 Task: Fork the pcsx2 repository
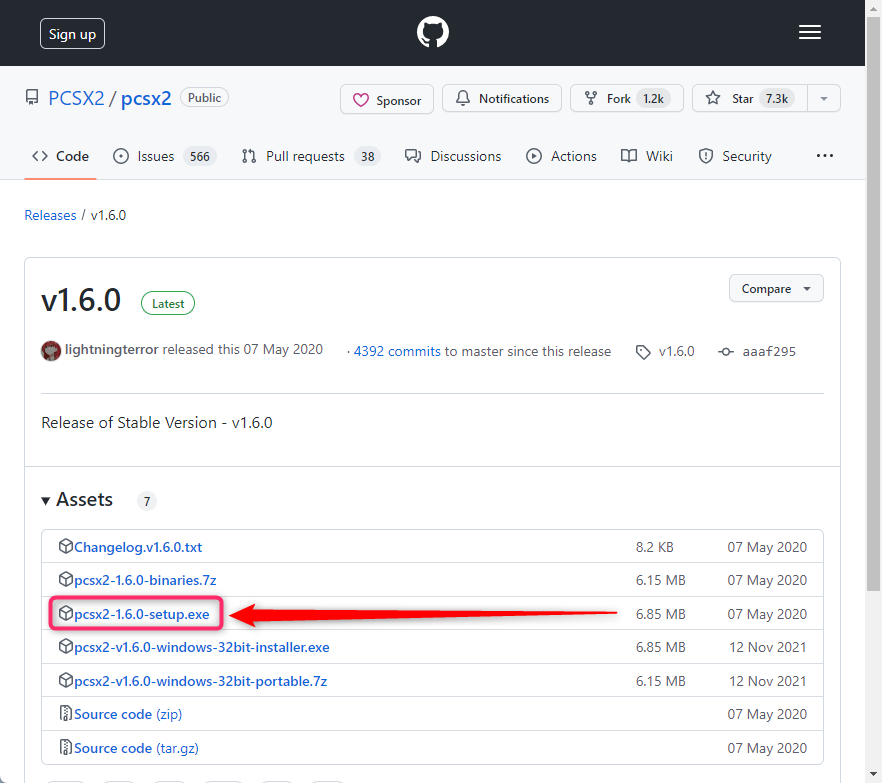pos(627,98)
